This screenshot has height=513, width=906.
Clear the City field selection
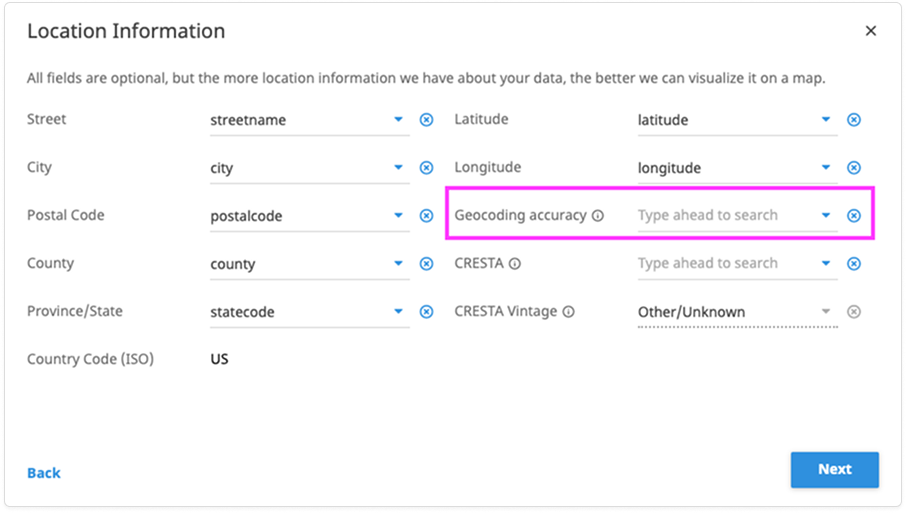pyautogui.click(x=426, y=168)
